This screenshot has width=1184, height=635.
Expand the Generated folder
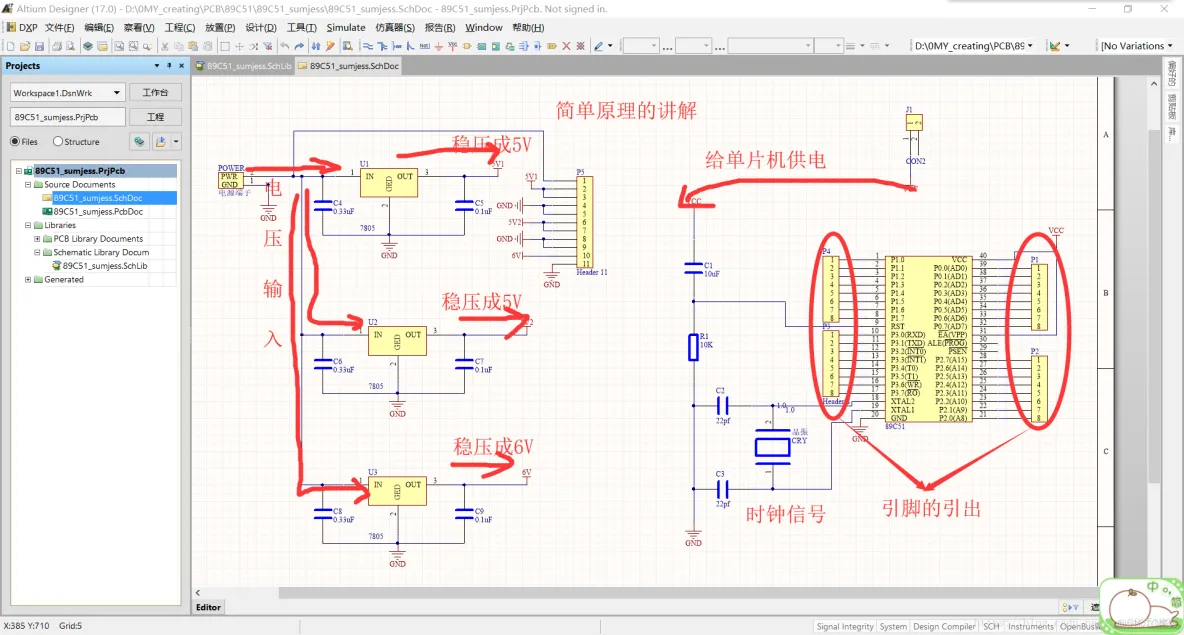click(x=28, y=279)
